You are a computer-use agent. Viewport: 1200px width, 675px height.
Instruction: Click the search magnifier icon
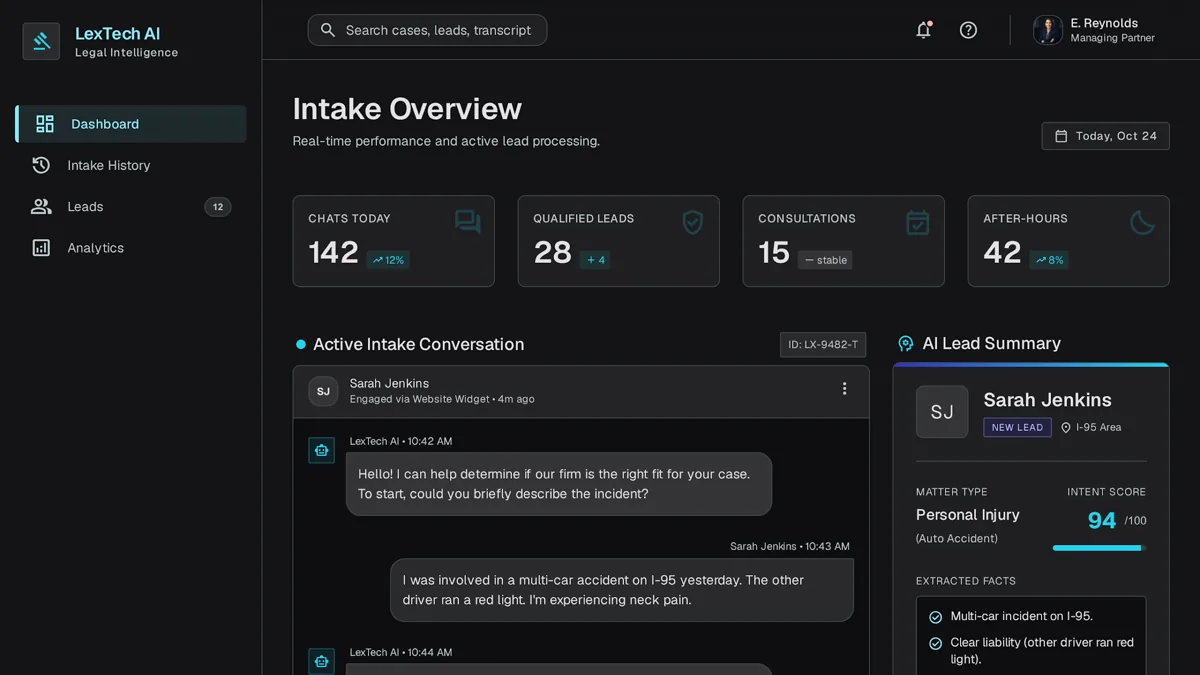coord(327,30)
